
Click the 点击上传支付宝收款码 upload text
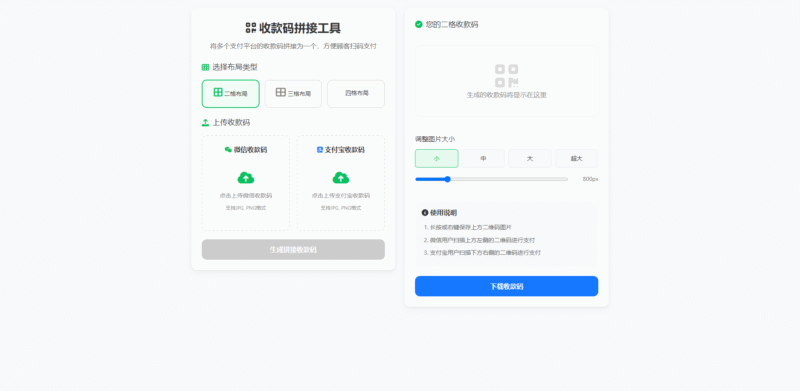(x=341, y=196)
